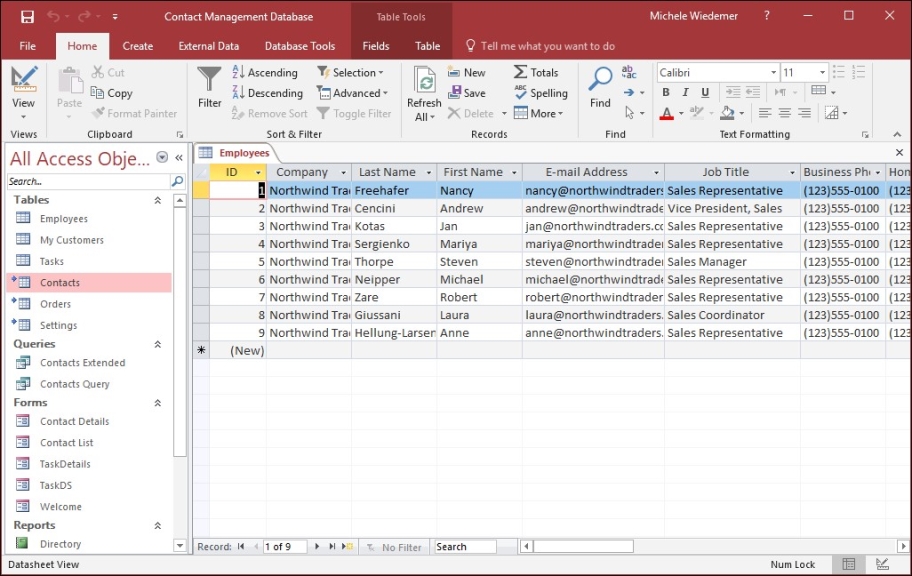Click the font color A button
The image size is (912, 576).
[x=667, y=113]
